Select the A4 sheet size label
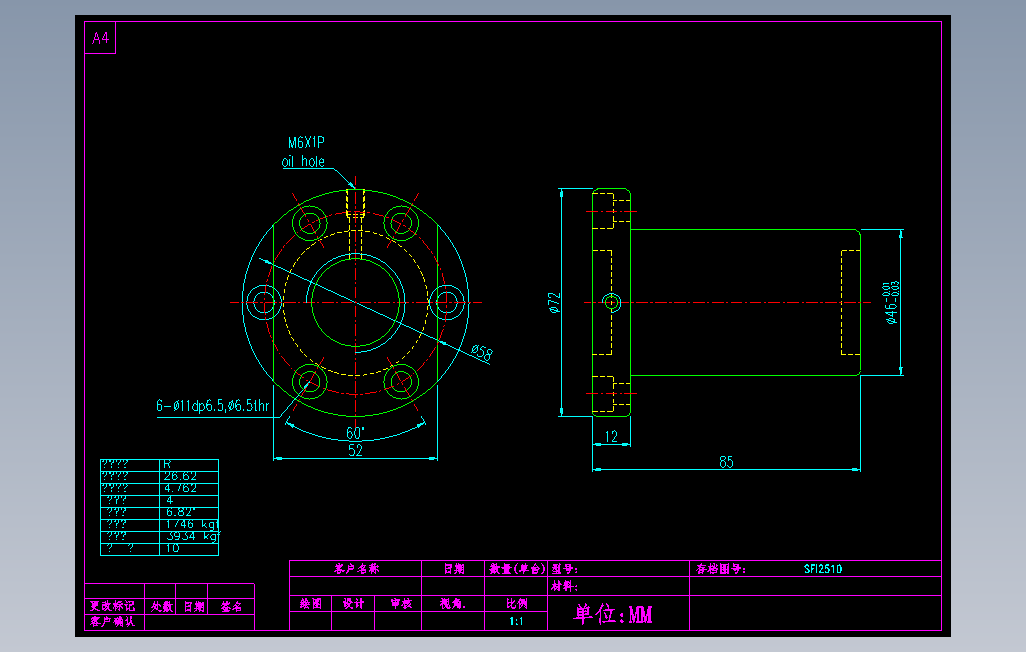This screenshot has height=652, width=1026. (x=100, y=38)
